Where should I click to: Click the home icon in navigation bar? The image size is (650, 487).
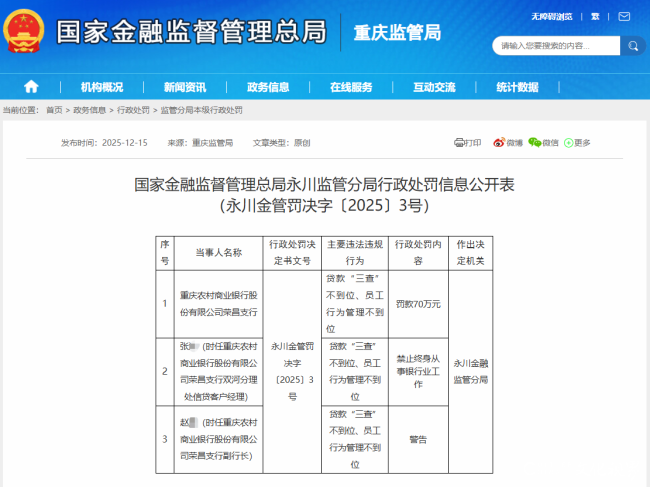[31, 87]
